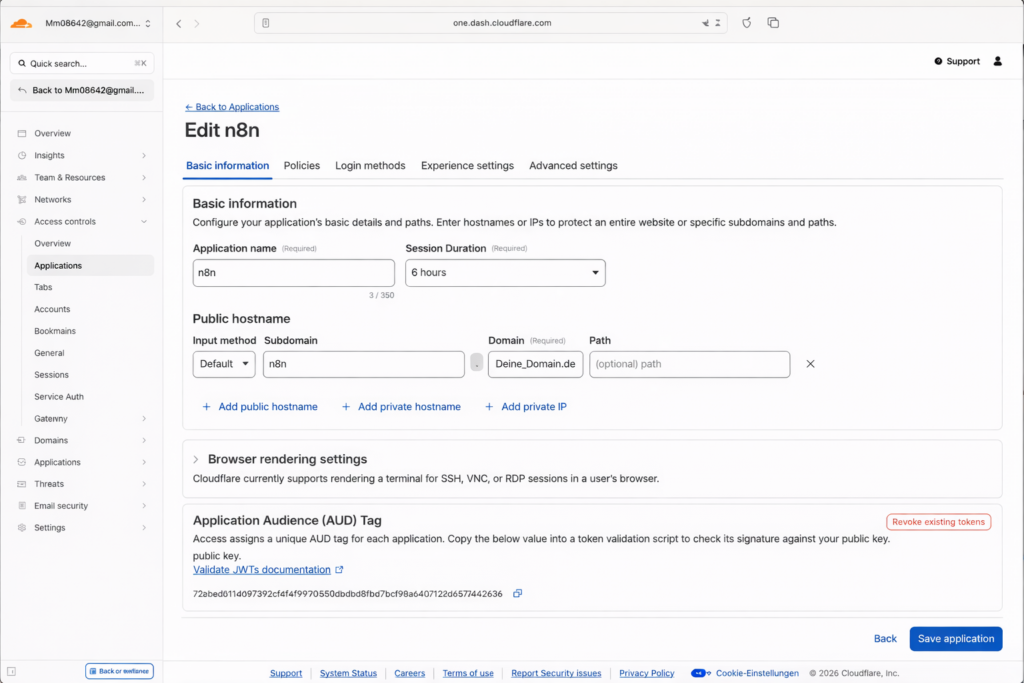Image resolution: width=1024 pixels, height=683 pixels.
Task: Open Validate JWTs documentation link
Action: [x=262, y=570]
